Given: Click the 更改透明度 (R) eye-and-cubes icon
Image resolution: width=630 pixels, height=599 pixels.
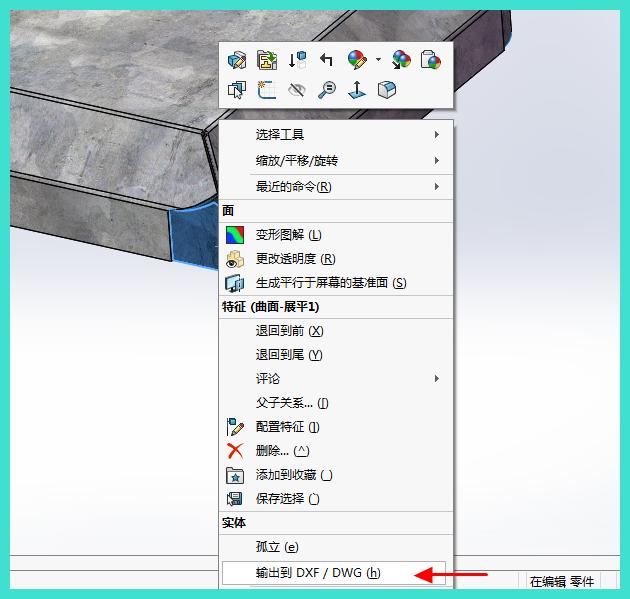Looking at the screenshot, I should [235, 259].
